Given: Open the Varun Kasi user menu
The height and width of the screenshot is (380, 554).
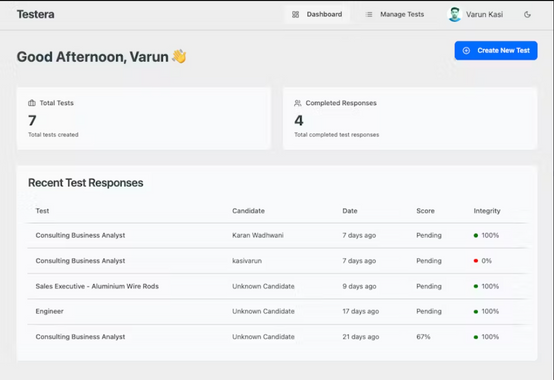Looking at the screenshot, I should pyautogui.click(x=475, y=14).
